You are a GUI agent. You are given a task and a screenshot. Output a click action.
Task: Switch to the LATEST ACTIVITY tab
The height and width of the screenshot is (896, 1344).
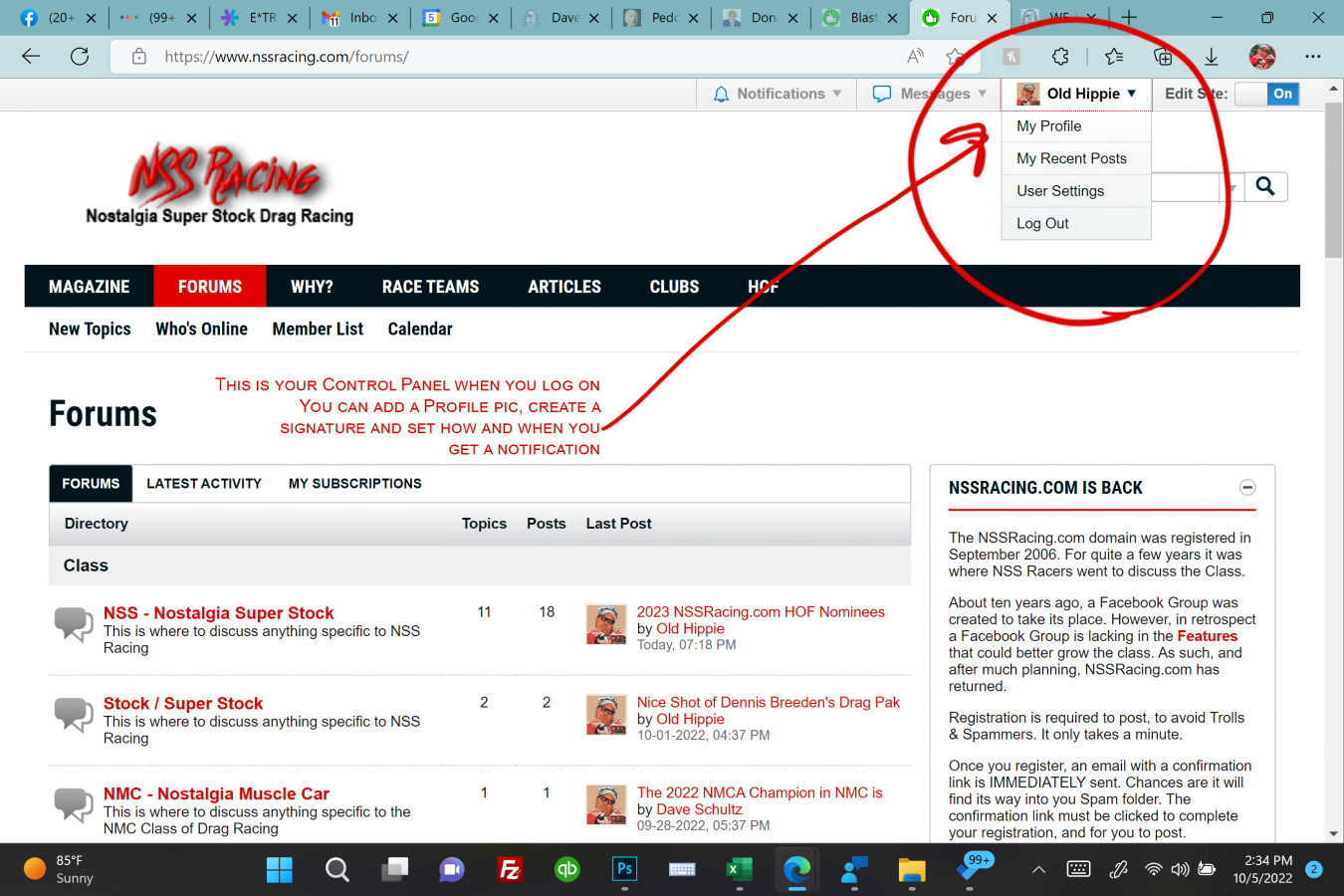pos(204,484)
